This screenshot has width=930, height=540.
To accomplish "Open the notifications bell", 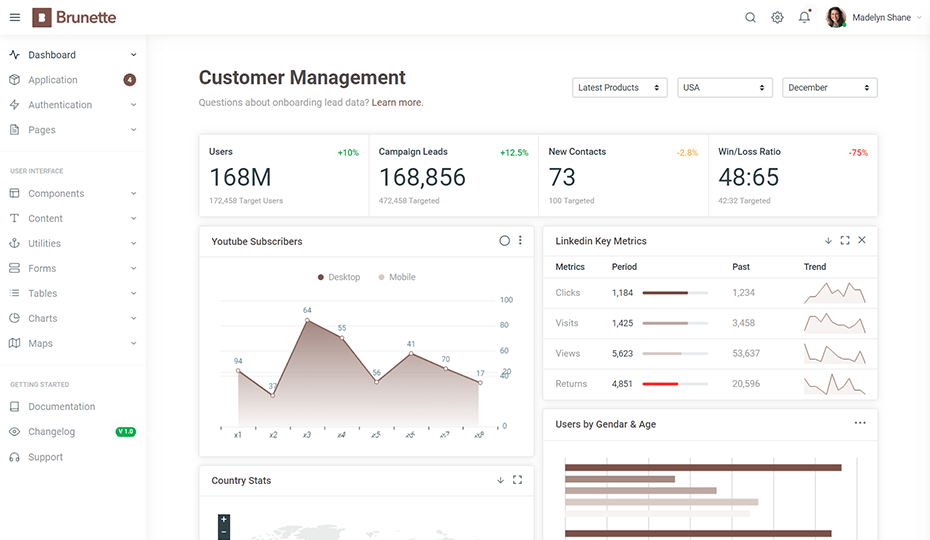I will [x=804, y=17].
